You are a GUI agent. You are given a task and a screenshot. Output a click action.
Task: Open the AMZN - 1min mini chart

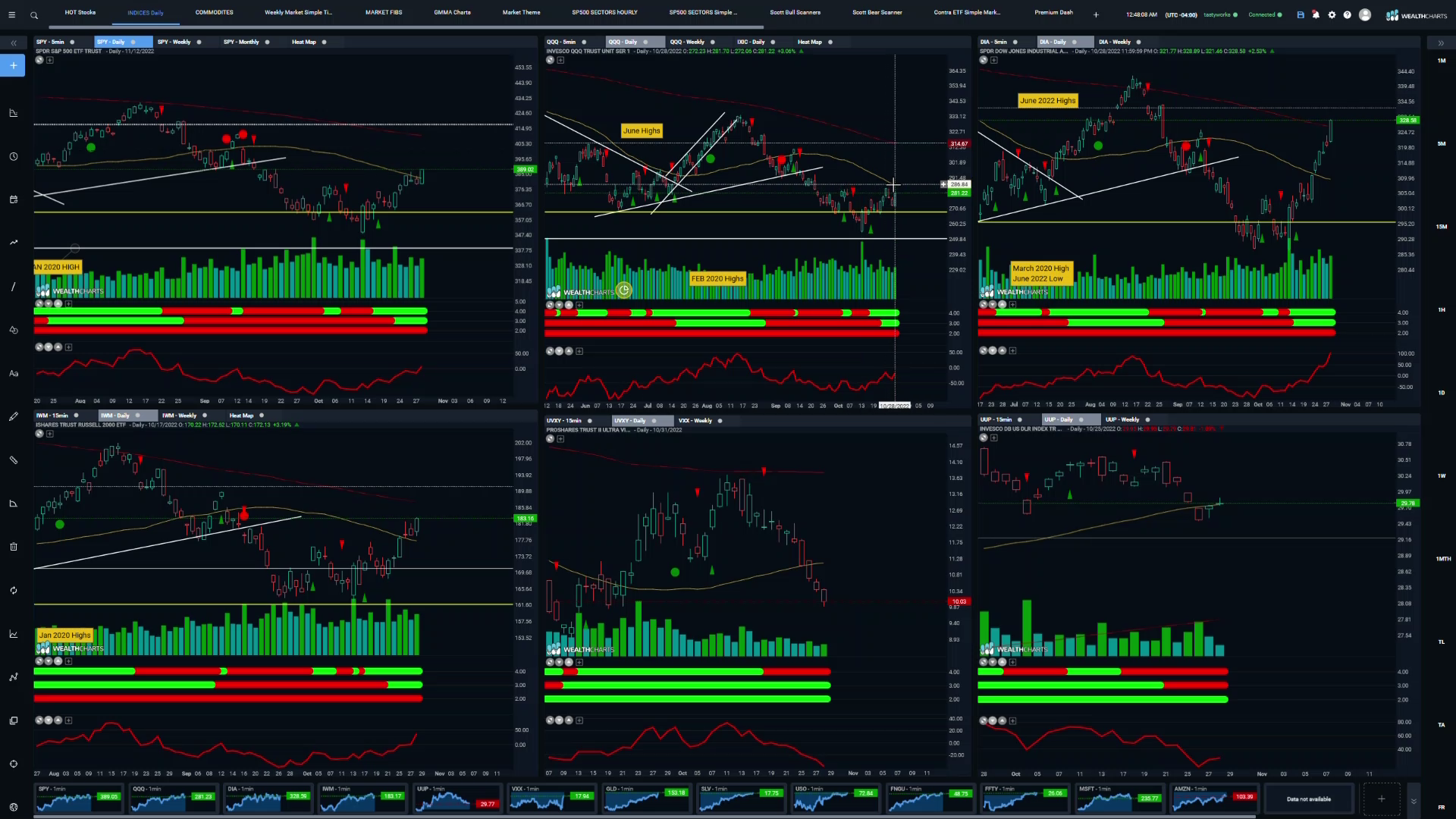pyautogui.click(x=1213, y=799)
